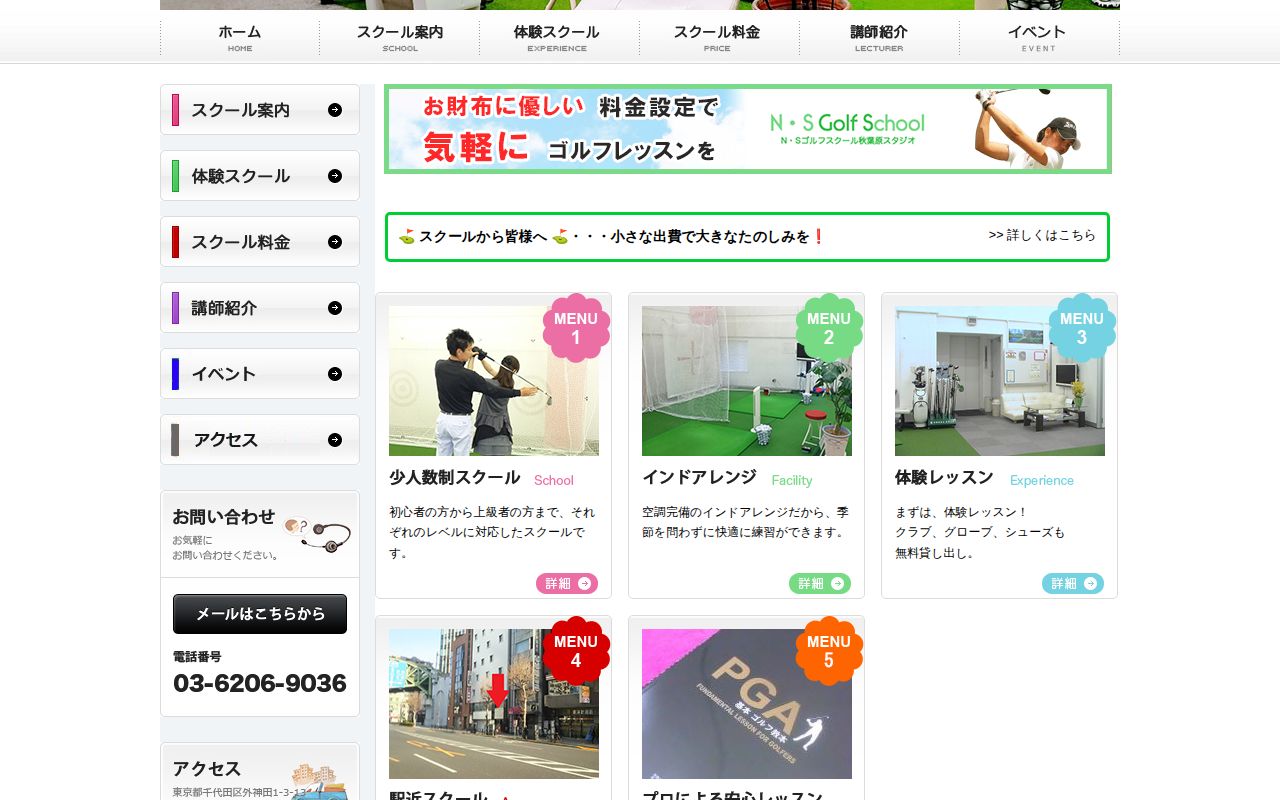Click the pink 詳細 button for 少人数制スクール
Screen dimensions: 1280x800
coord(567,583)
